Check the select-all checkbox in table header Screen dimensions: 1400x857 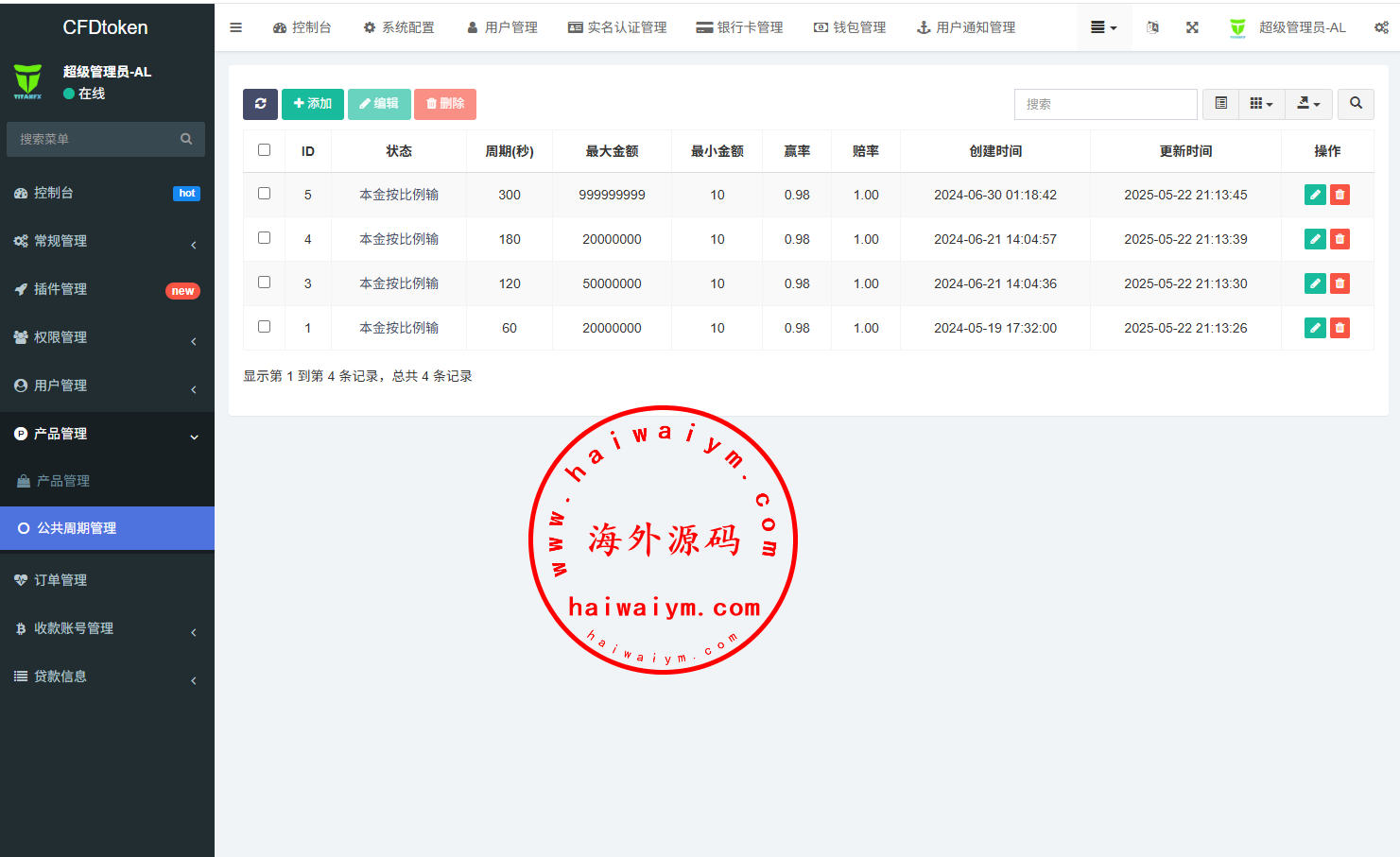265,150
